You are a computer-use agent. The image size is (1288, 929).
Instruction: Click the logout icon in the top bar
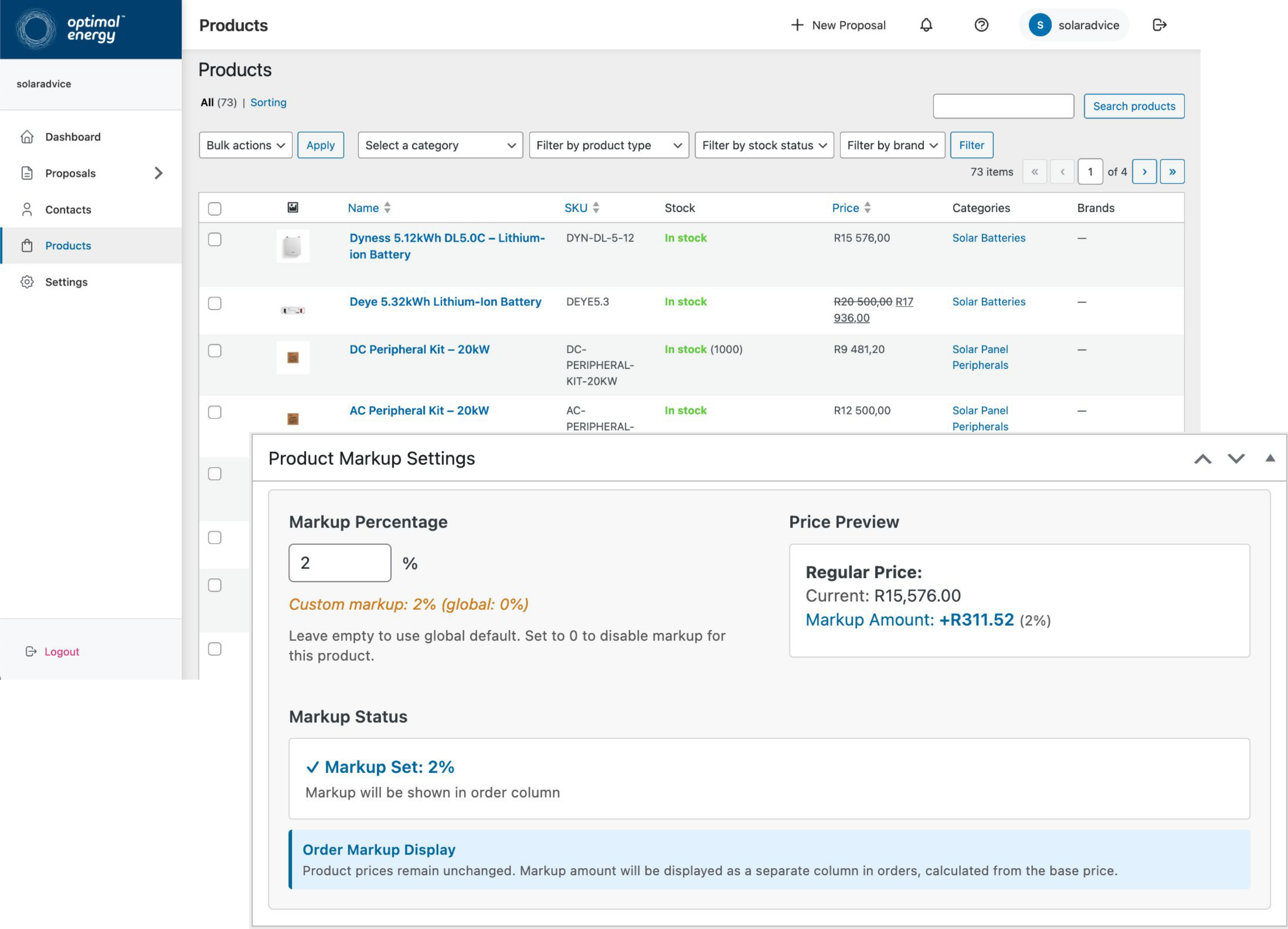(1159, 25)
